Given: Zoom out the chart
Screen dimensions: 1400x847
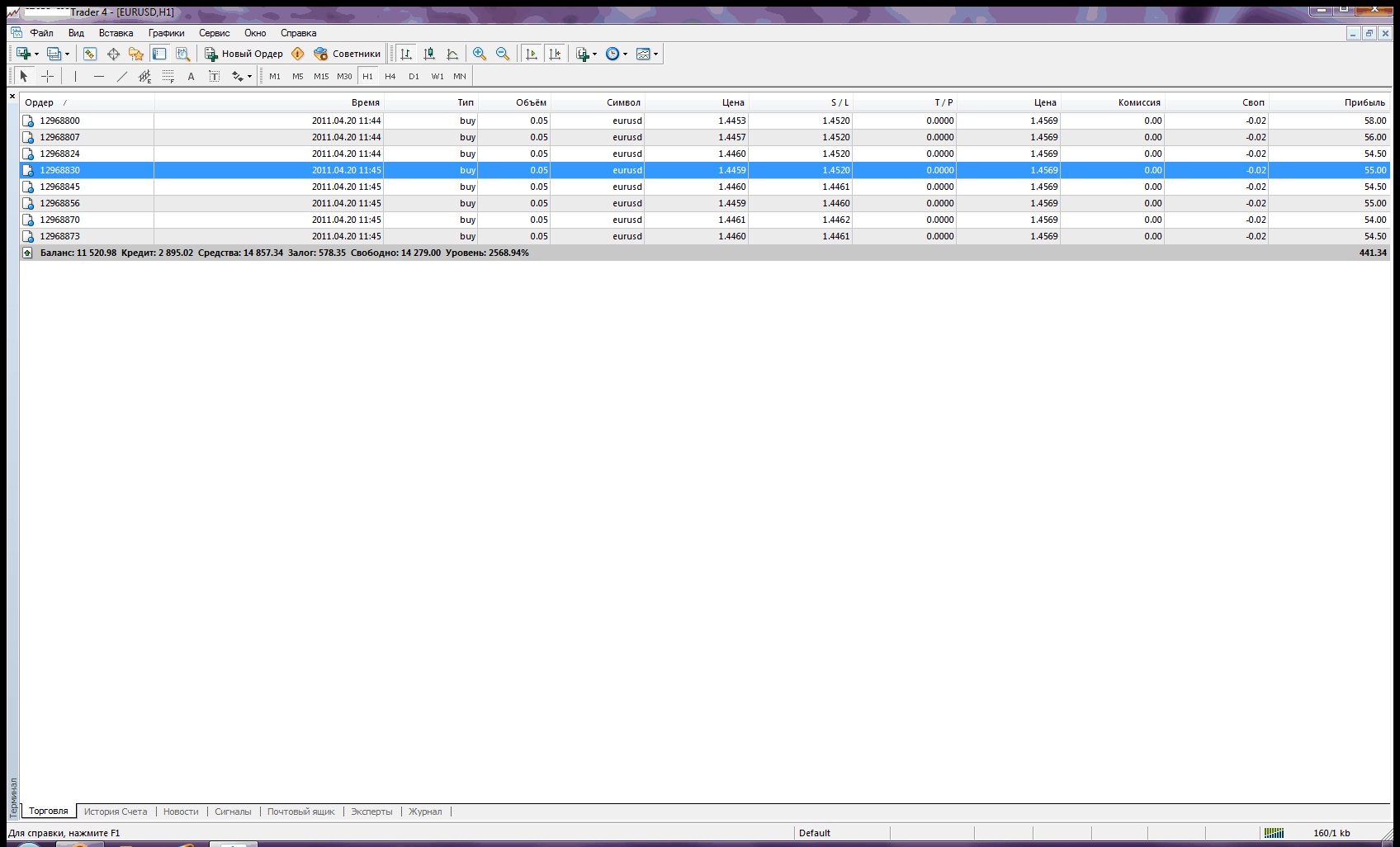Looking at the screenshot, I should pos(503,54).
